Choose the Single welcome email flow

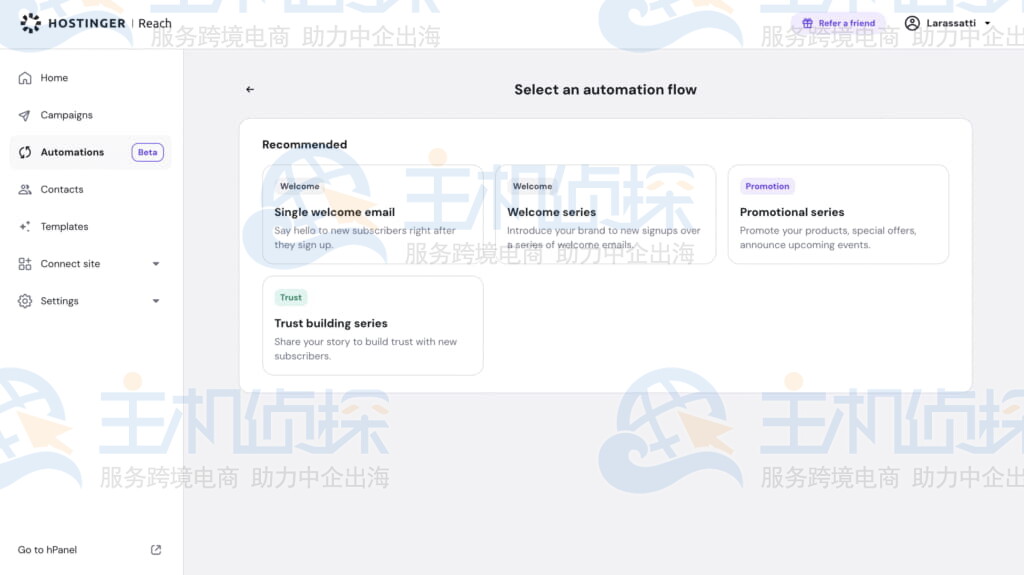click(x=373, y=214)
